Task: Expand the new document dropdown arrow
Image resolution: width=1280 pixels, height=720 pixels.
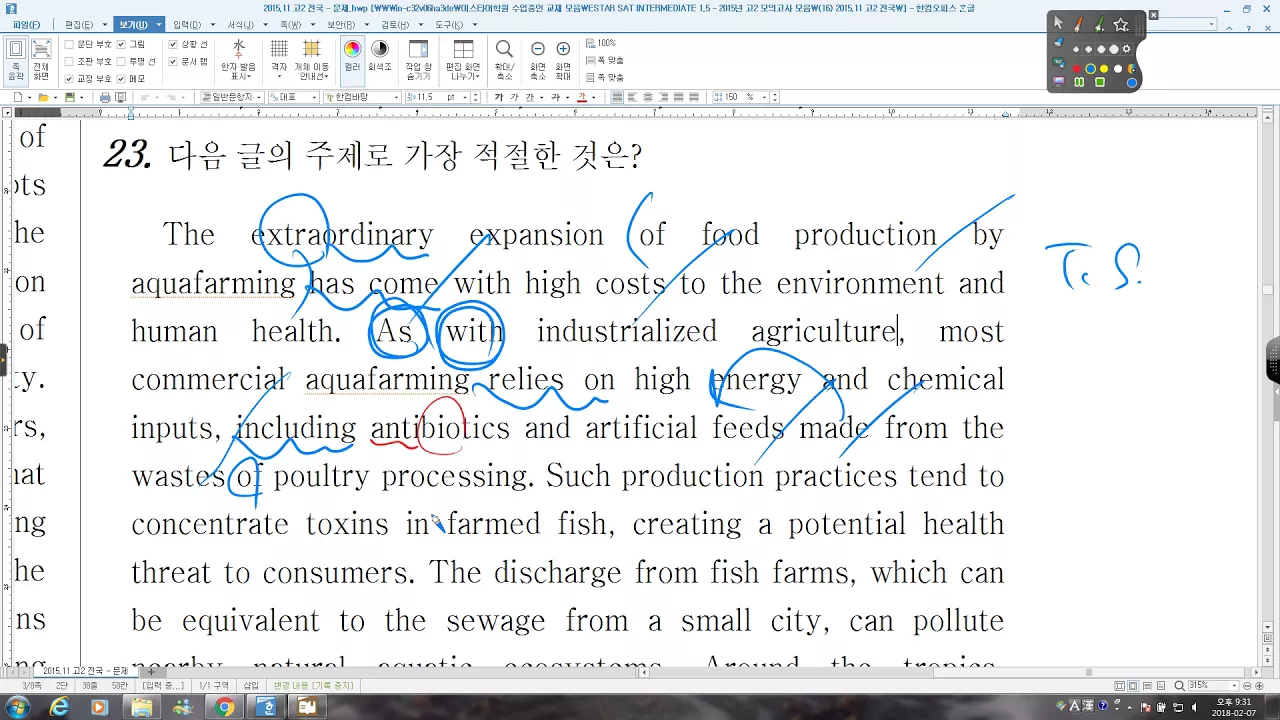Action: click(x=29, y=98)
